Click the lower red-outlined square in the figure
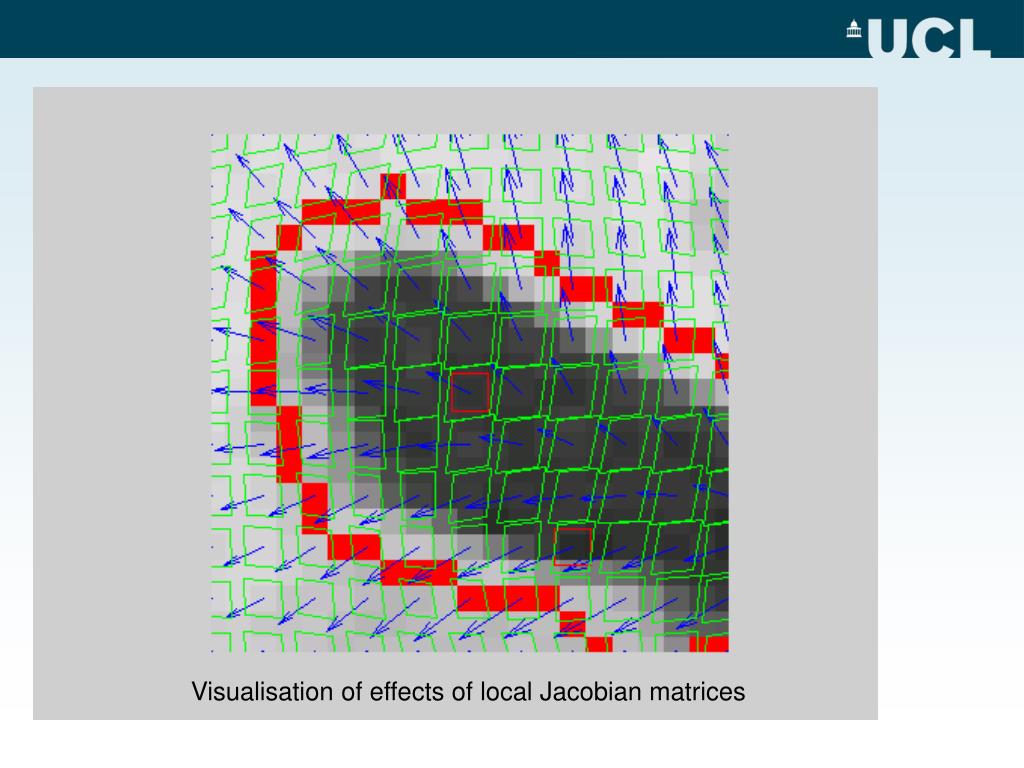 (x=573, y=547)
